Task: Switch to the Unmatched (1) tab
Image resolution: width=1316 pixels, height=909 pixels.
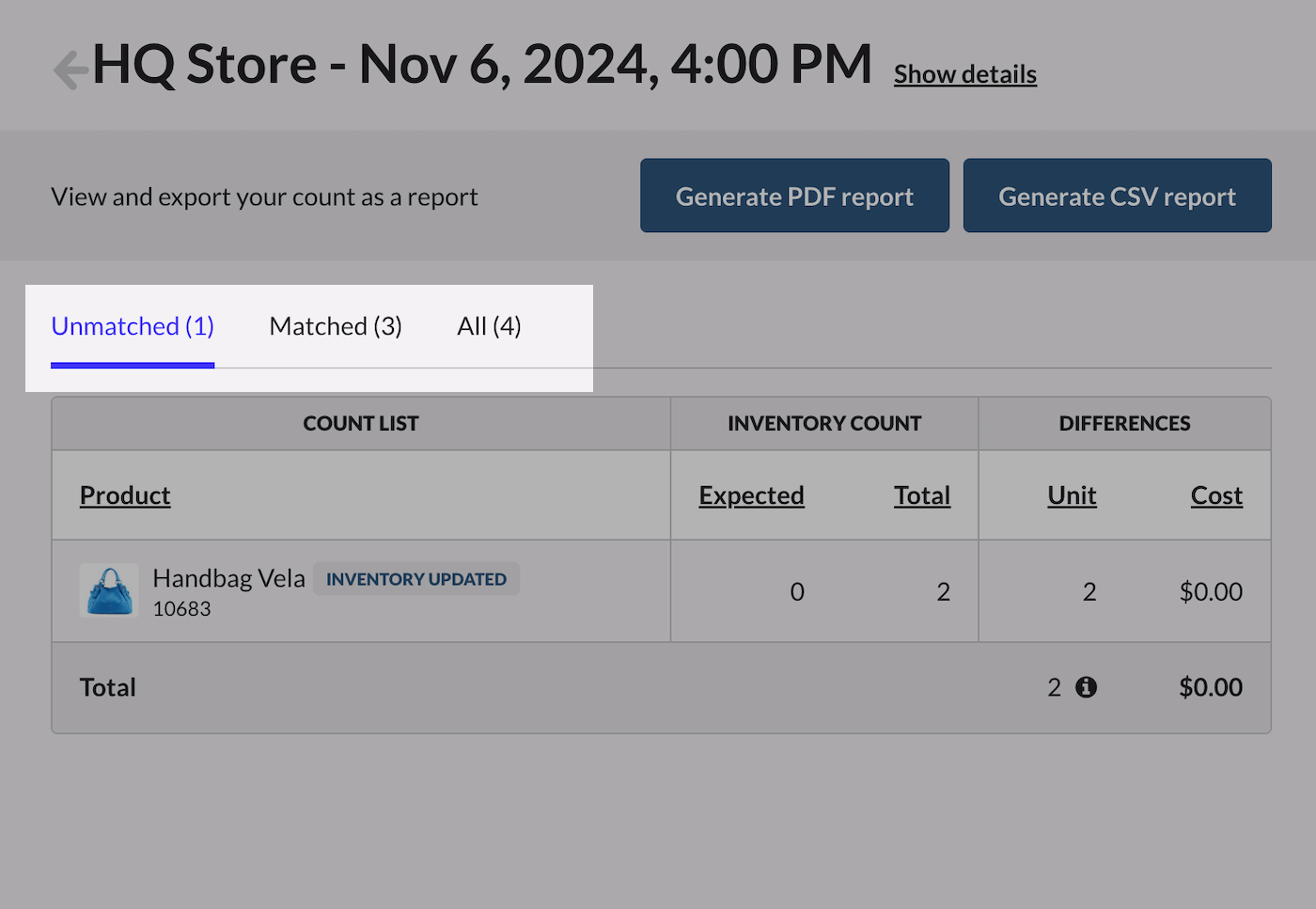Action: (x=133, y=326)
